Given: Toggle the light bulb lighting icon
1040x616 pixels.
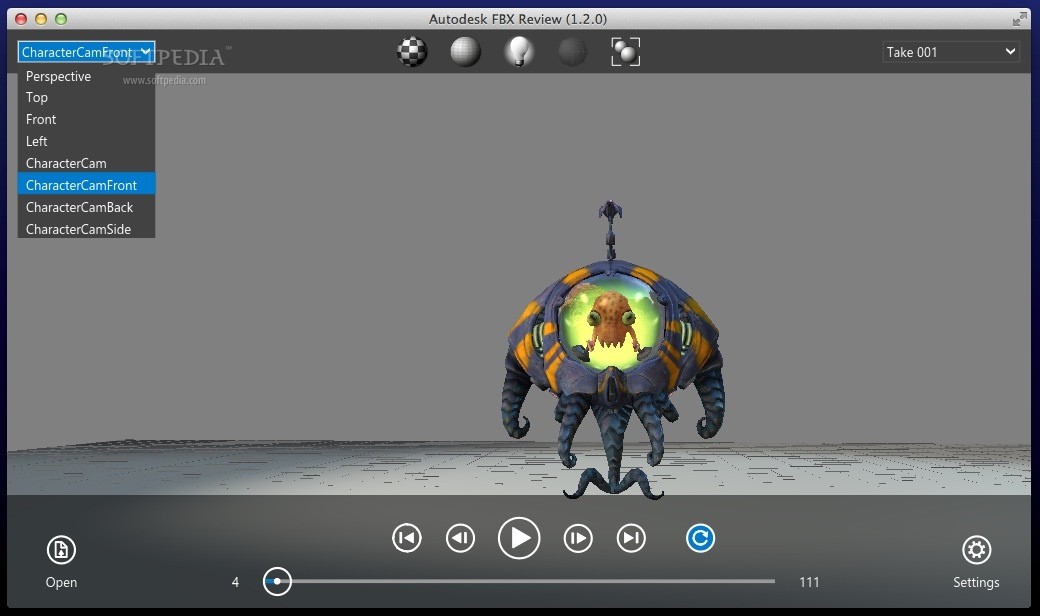Looking at the screenshot, I should (519, 52).
